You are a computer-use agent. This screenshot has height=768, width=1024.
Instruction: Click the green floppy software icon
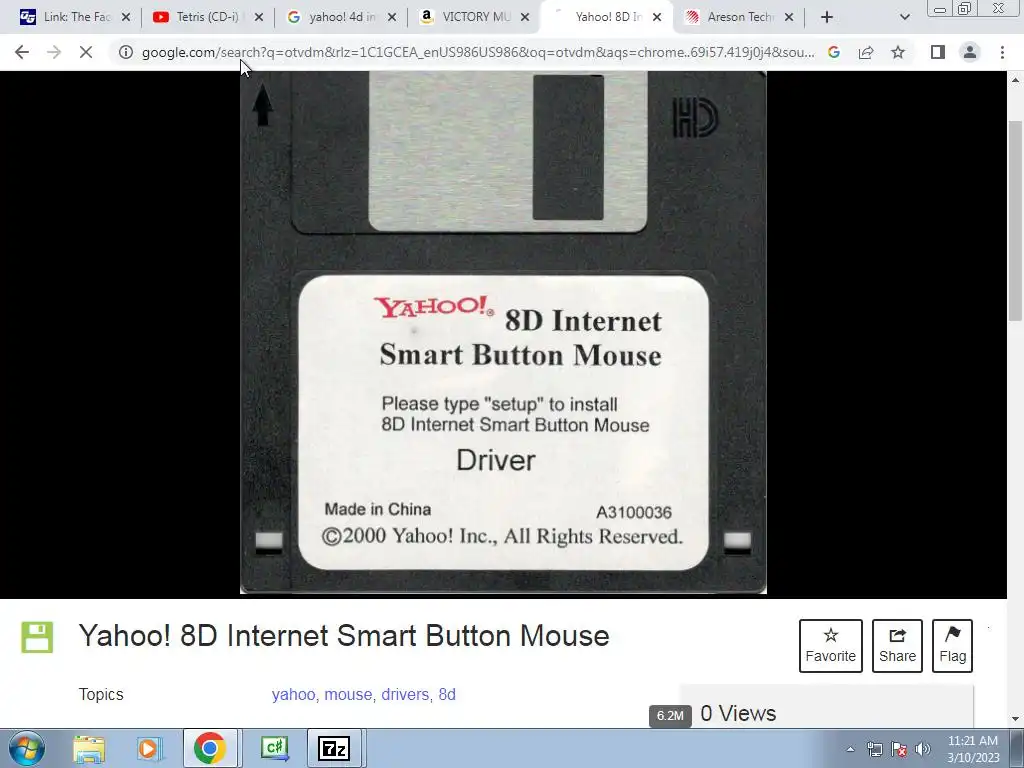(37, 637)
